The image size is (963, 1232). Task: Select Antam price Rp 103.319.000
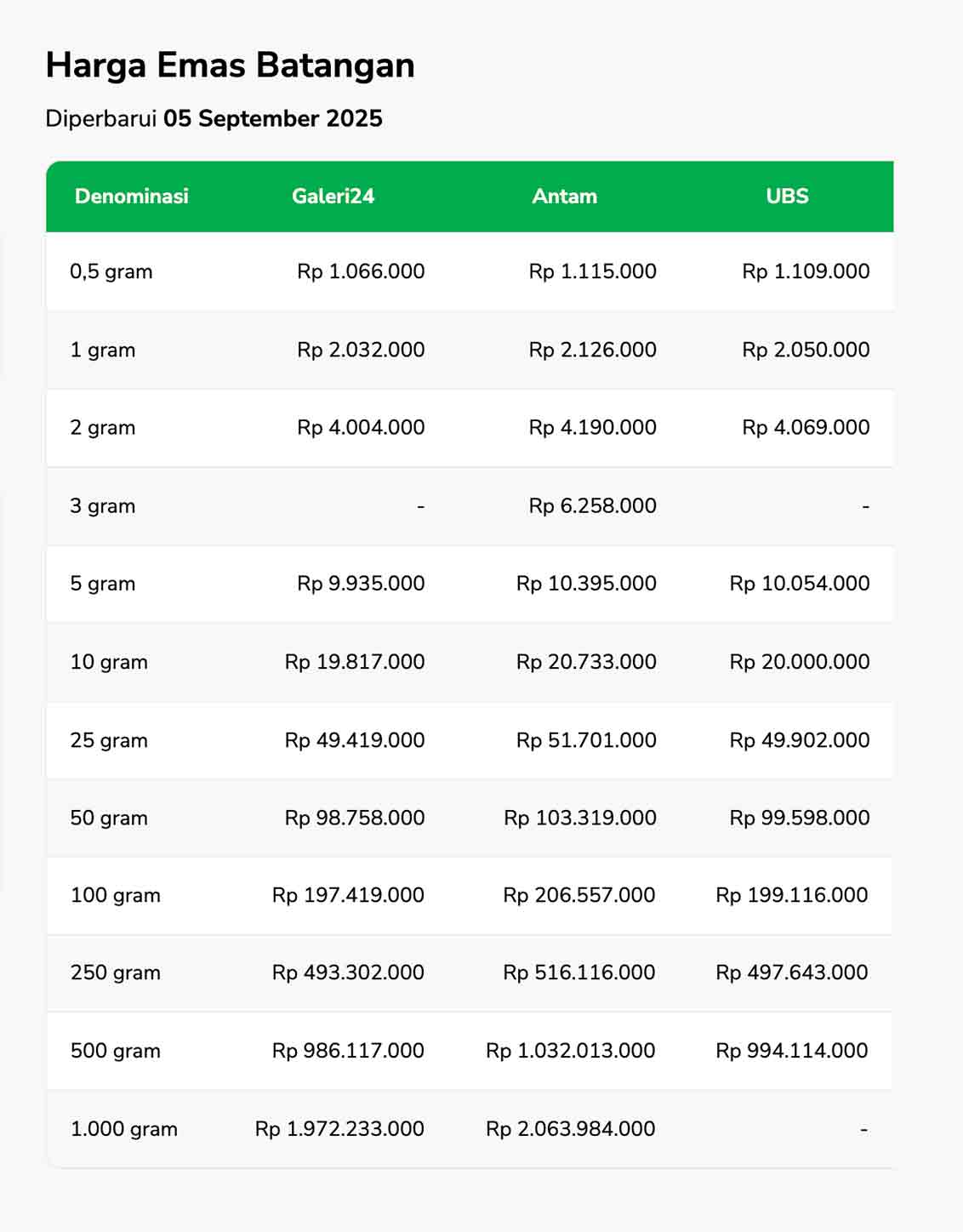click(x=579, y=818)
